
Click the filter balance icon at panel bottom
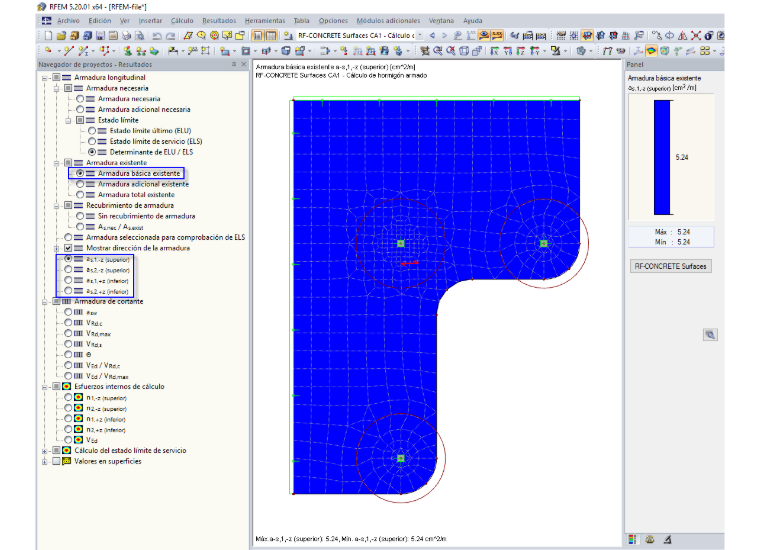tap(650, 539)
